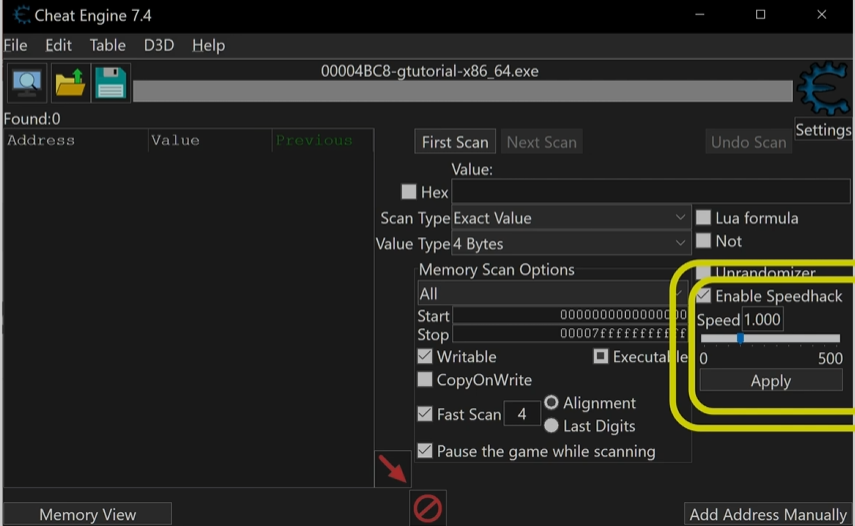This screenshot has width=855, height=526.
Task: Move the speedhack speed slider handle
Action: pyautogui.click(x=740, y=338)
